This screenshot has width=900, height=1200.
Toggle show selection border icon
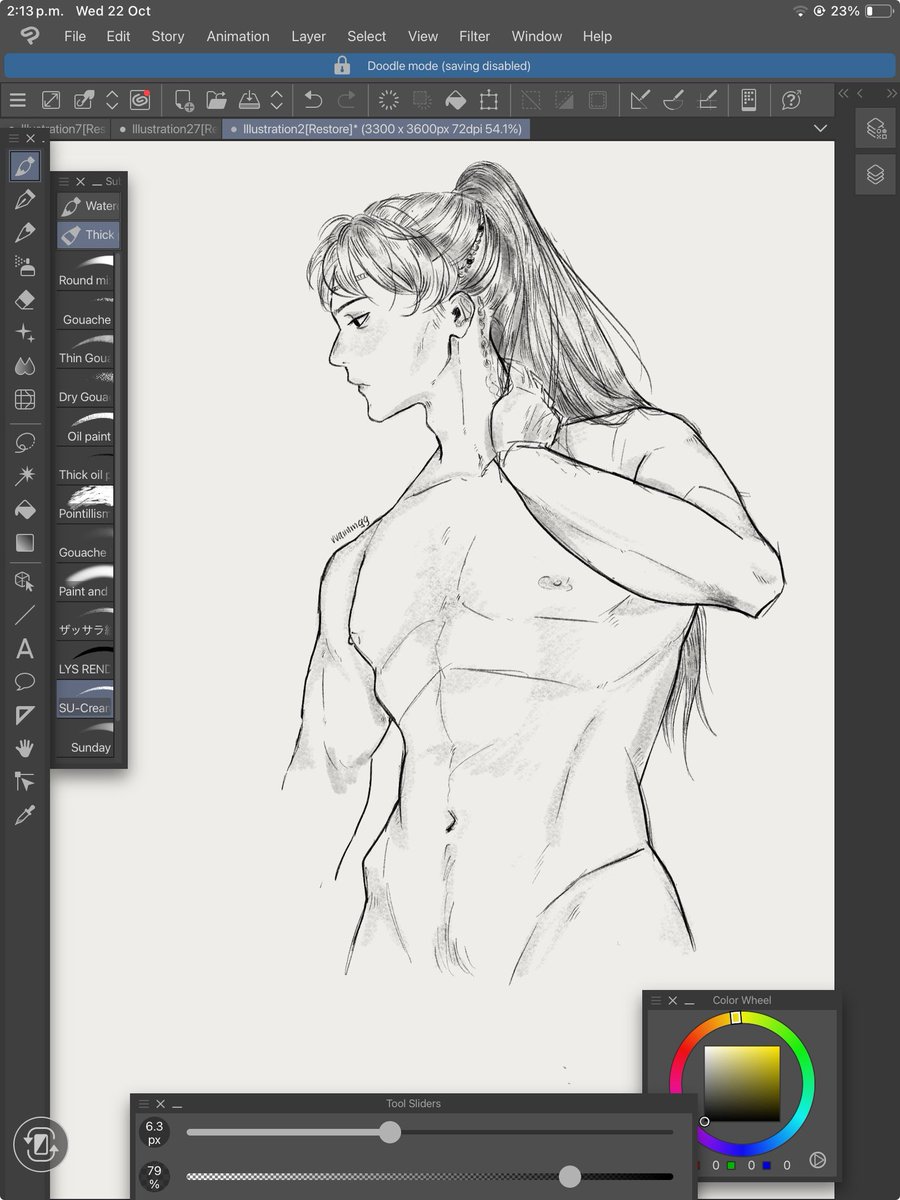click(597, 100)
